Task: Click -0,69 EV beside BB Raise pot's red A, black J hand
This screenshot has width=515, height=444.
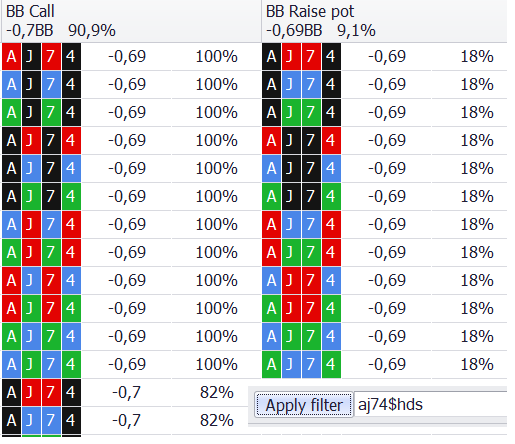Action: (x=387, y=140)
